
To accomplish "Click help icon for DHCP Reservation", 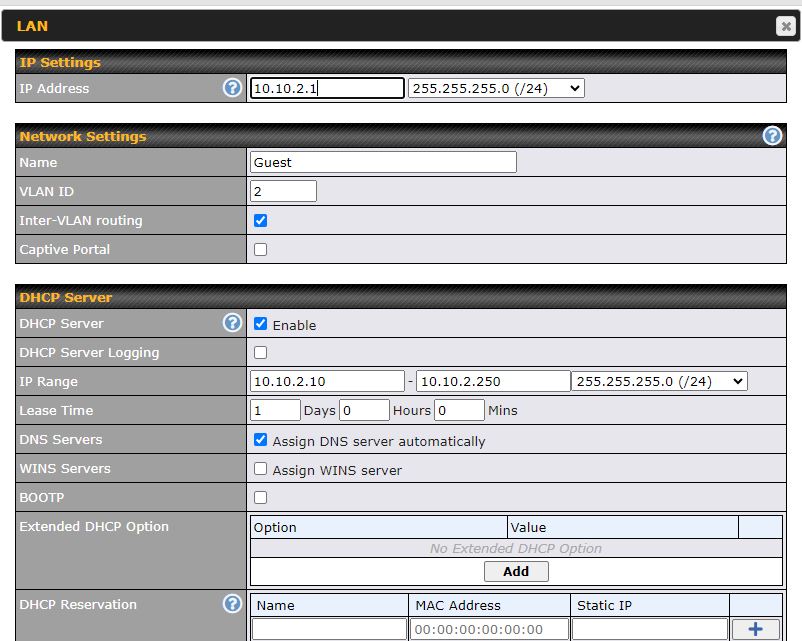I will [232, 604].
